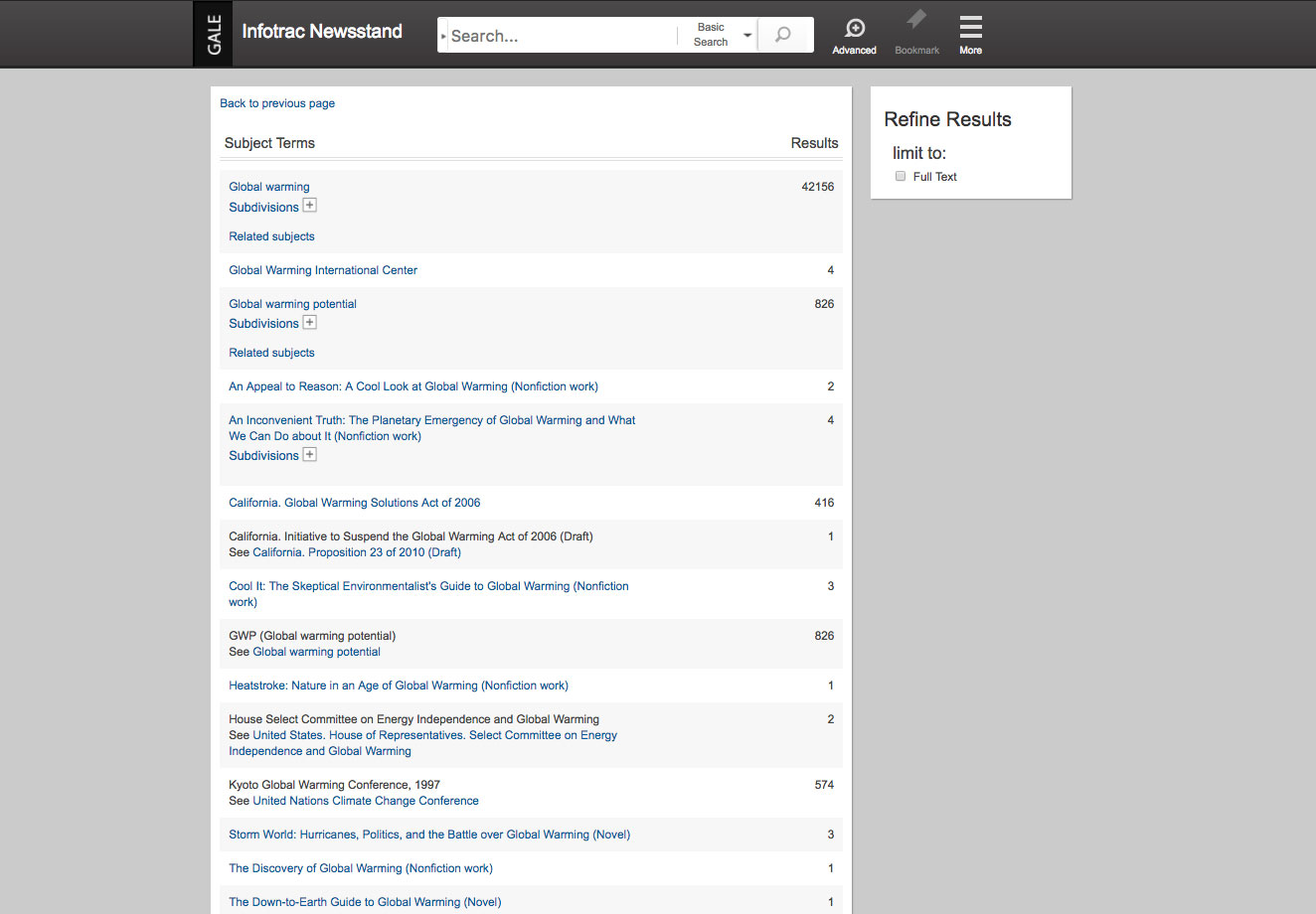Click the Subject Terms column header
Viewport: 1316px width, 914px height.
[269, 143]
